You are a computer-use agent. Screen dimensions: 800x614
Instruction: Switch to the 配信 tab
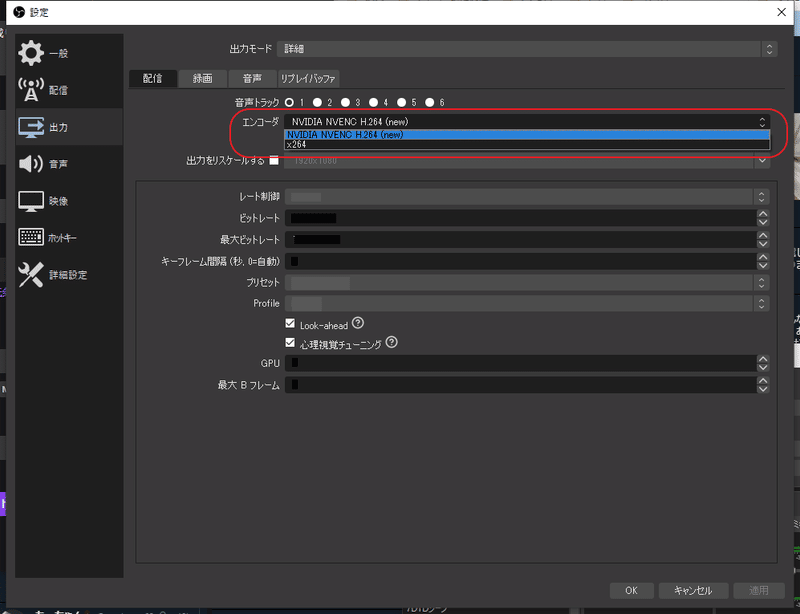coord(153,79)
